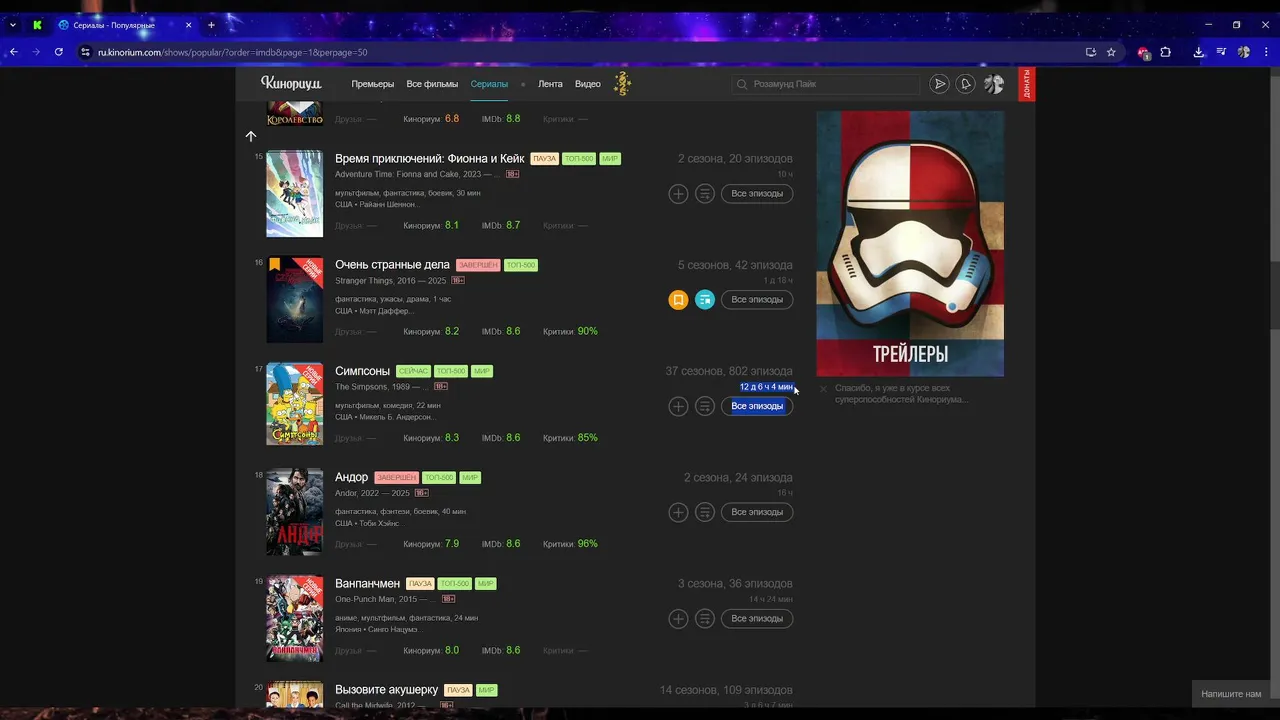Open the Kinorium user avatar menu
The height and width of the screenshot is (720, 1280).
[993, 84]
